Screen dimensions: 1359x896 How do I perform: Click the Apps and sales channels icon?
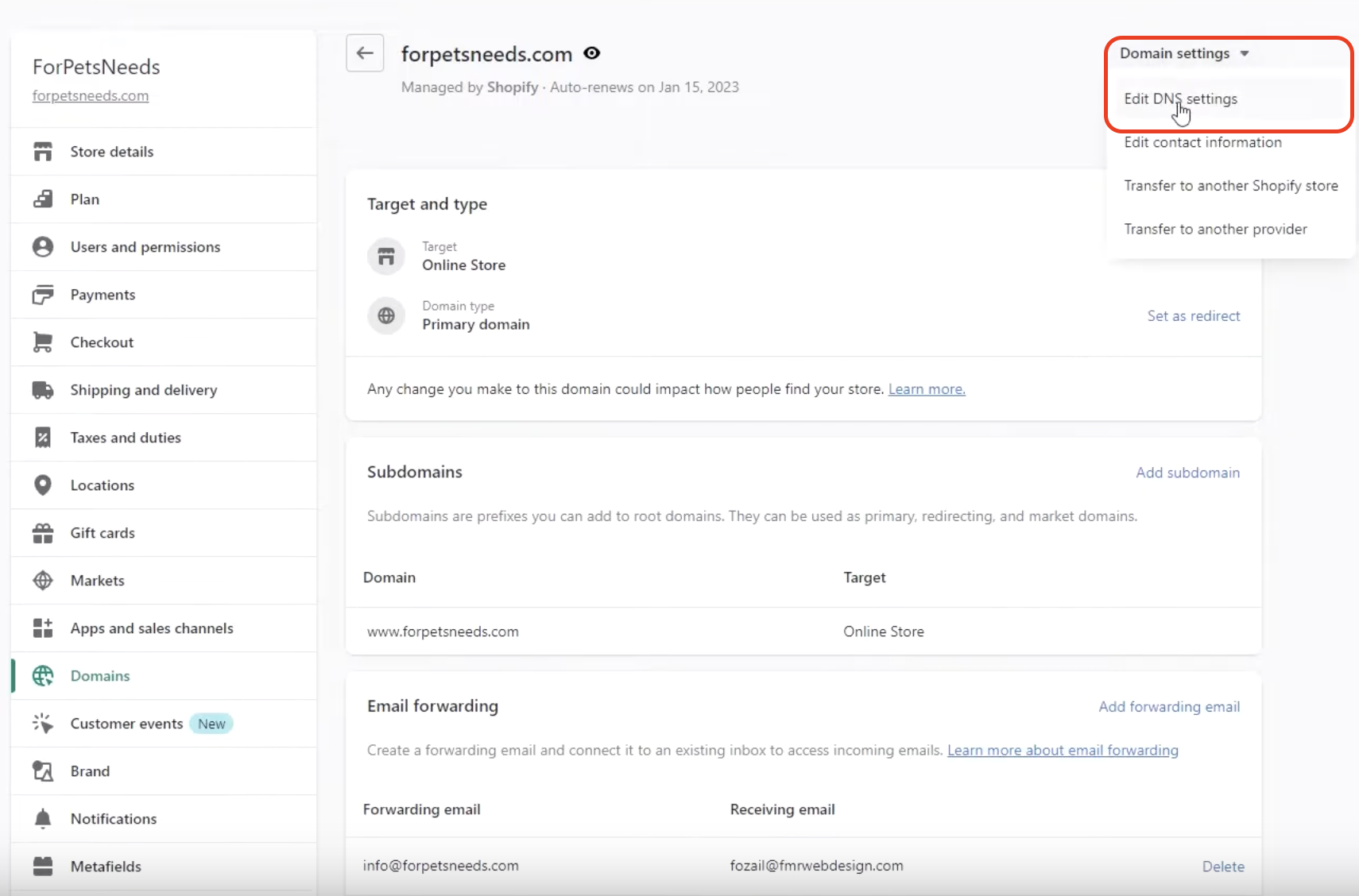43,628
